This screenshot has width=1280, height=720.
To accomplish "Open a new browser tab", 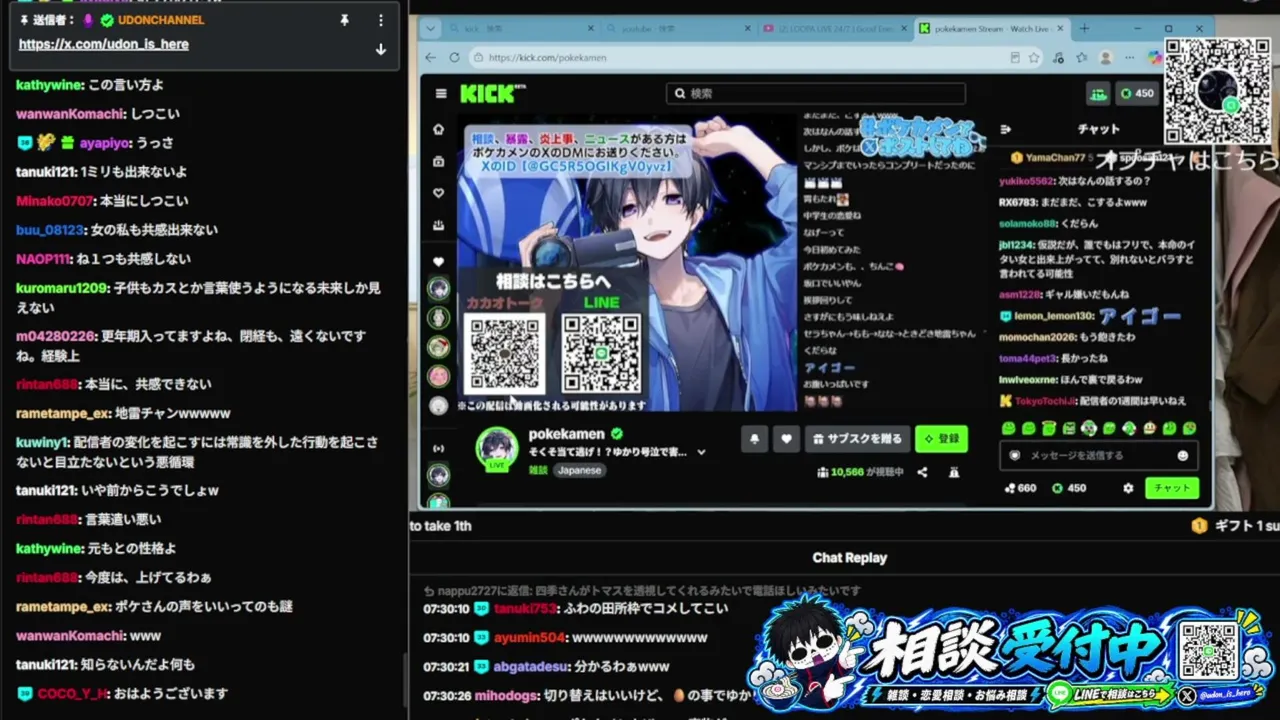I will tap(1084, 29).
